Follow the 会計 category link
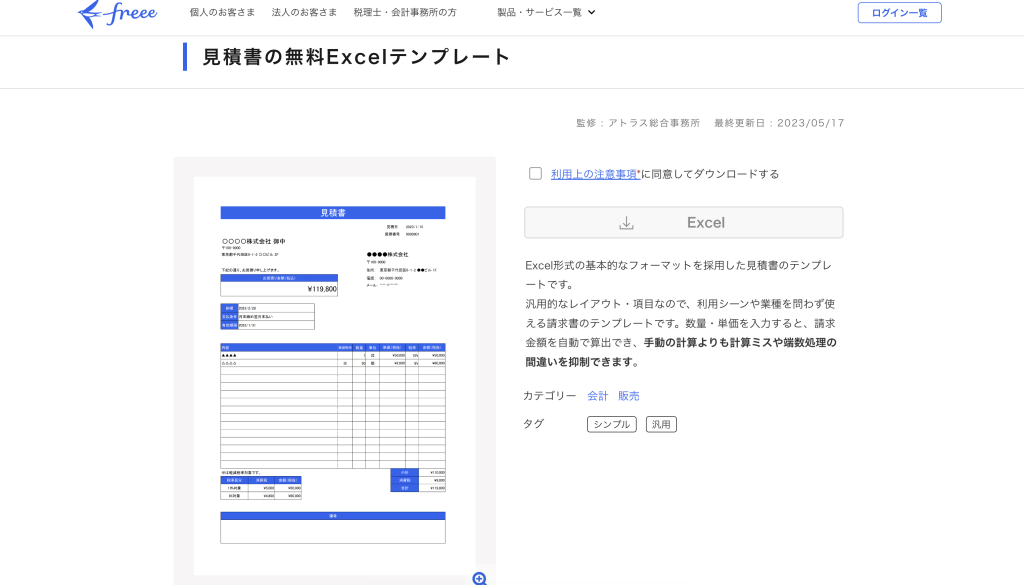 597,396
